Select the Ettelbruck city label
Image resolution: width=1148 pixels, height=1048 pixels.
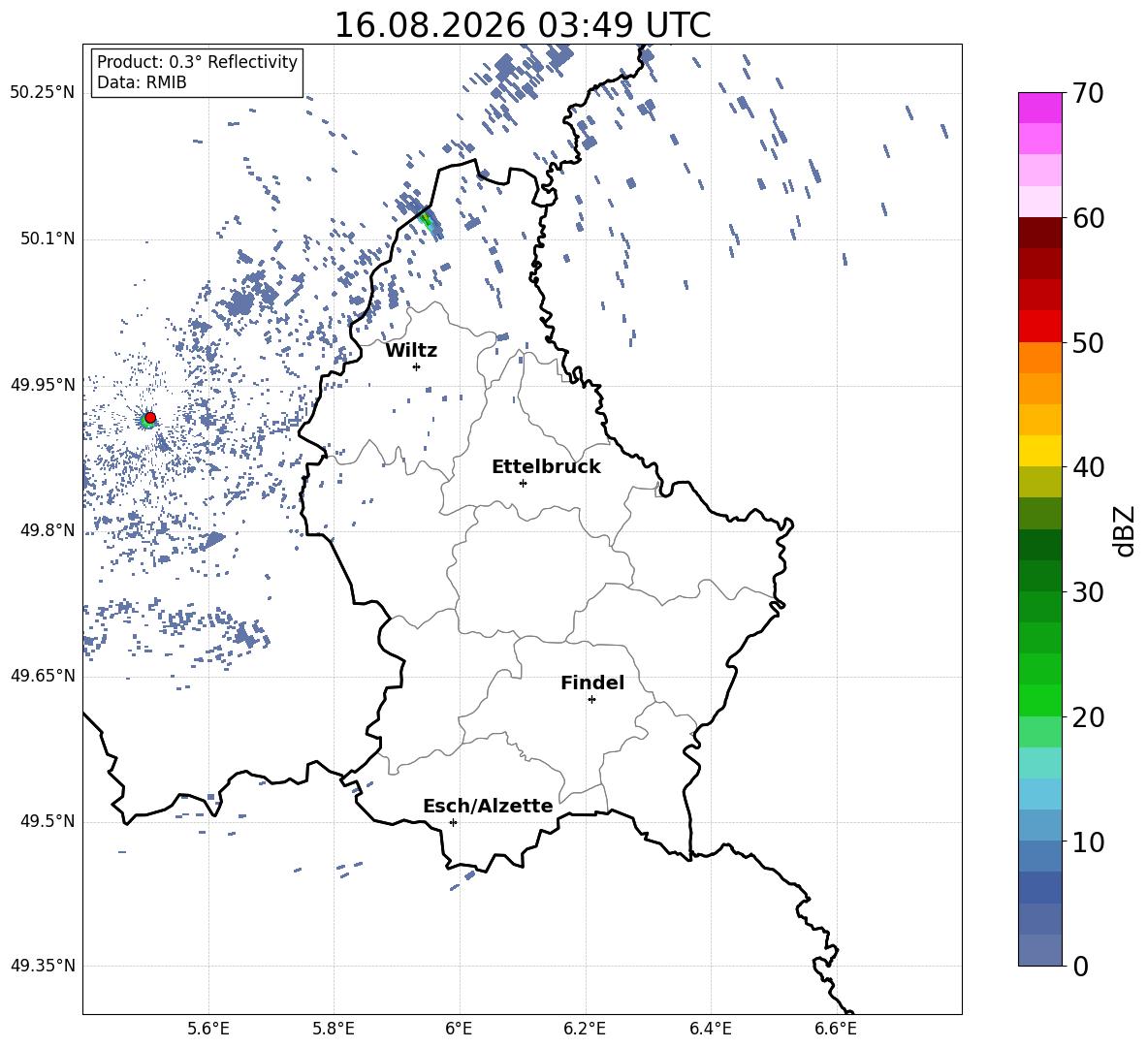(546, 467)
